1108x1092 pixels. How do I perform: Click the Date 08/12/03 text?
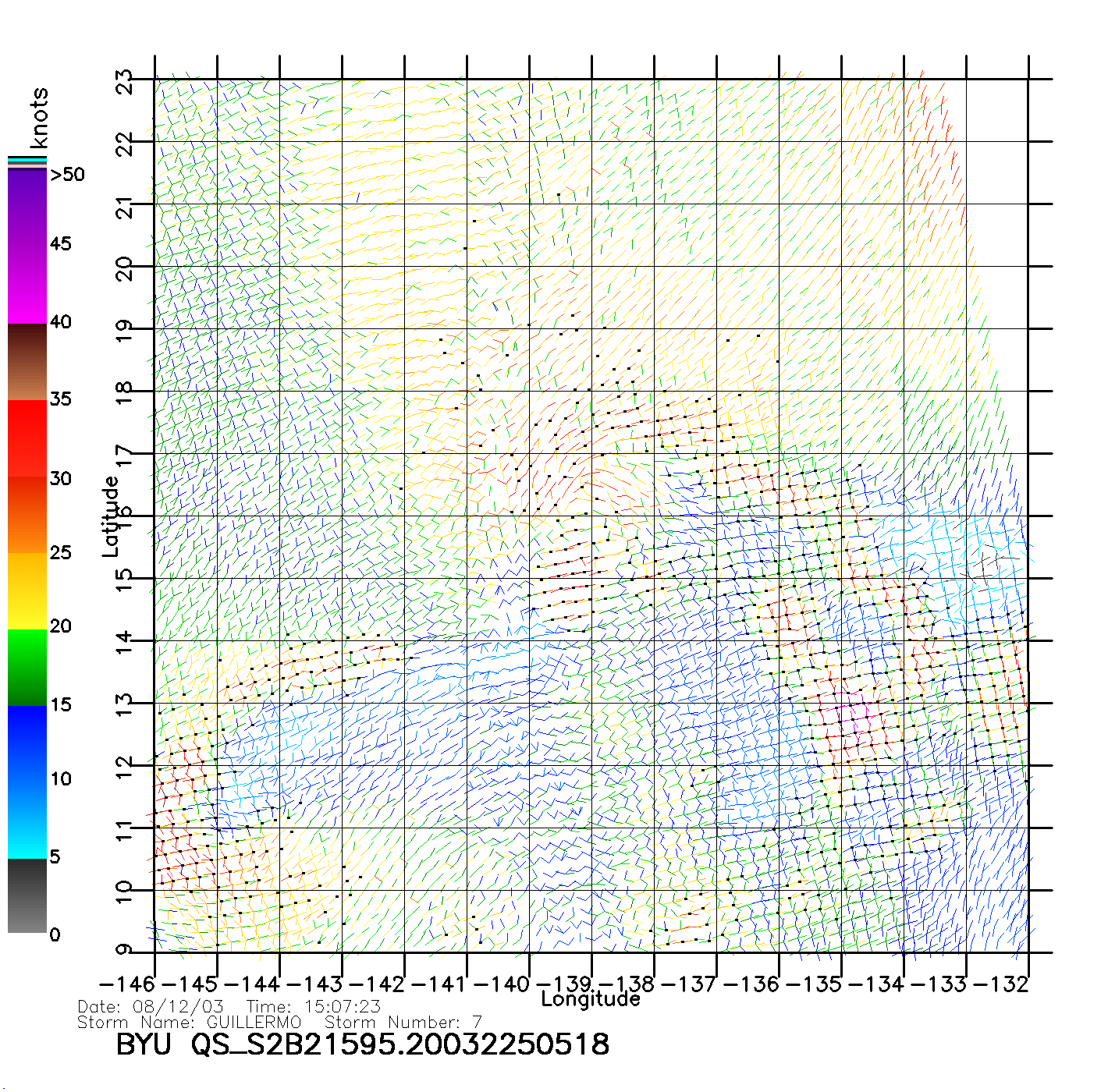coord(151,1006)
